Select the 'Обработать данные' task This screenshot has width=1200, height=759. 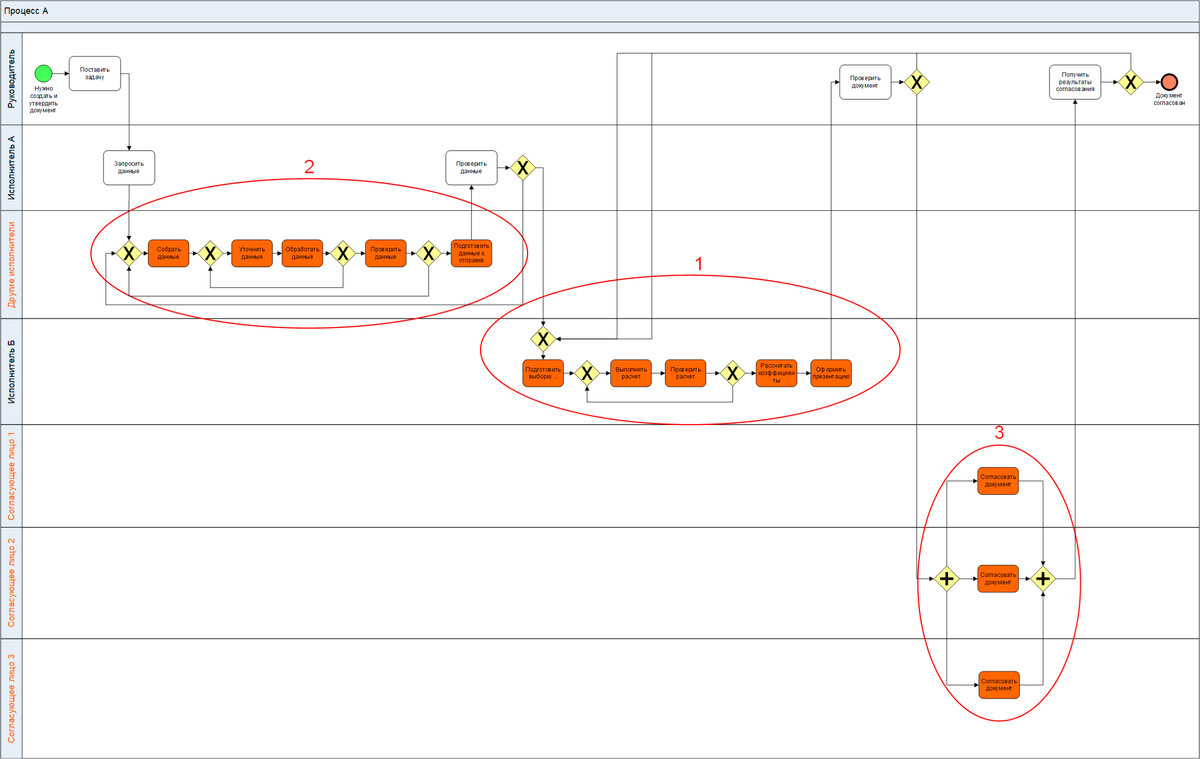[x=302, y=253]
